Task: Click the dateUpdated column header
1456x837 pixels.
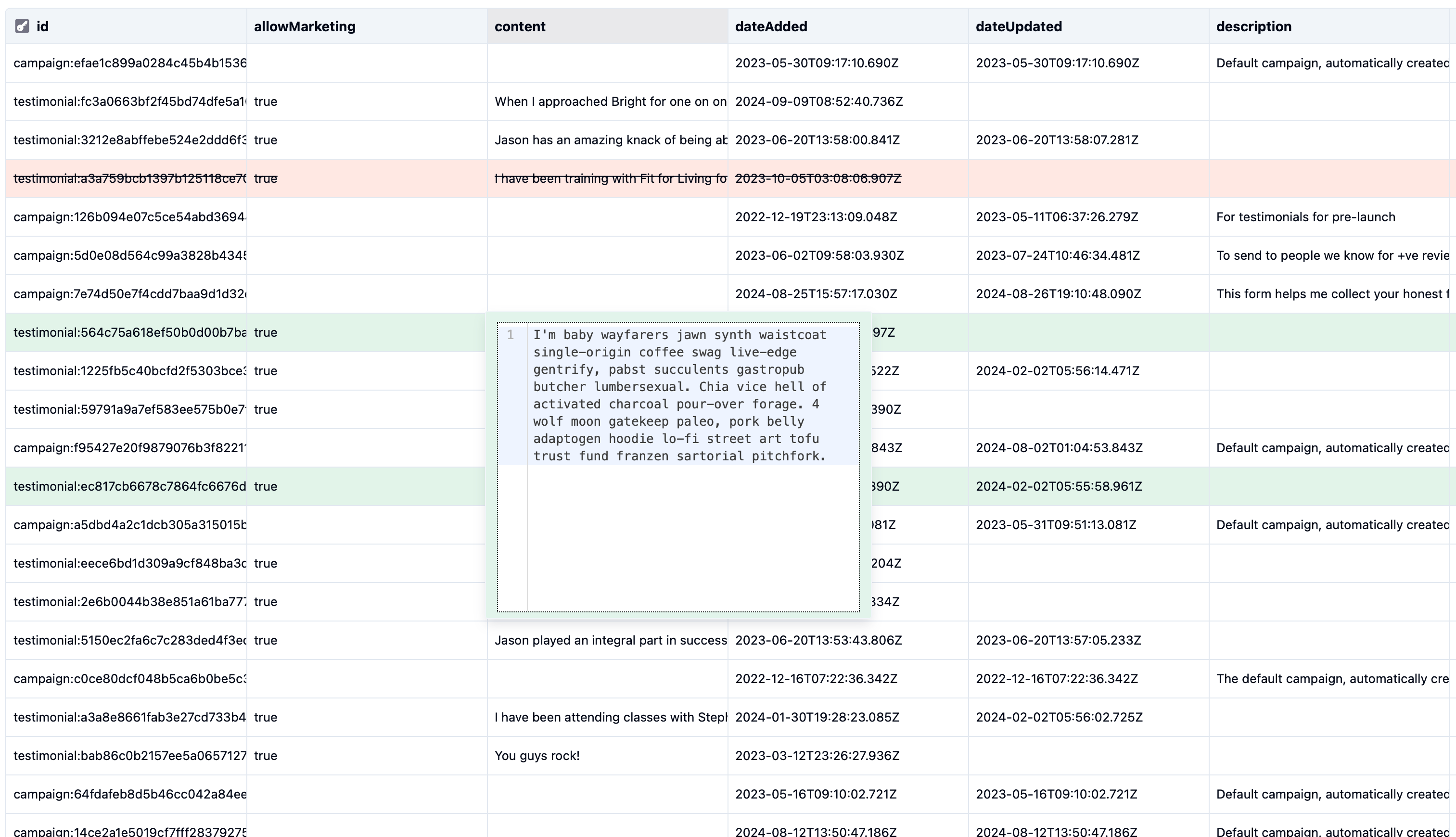Action: tap(1088, 26)
